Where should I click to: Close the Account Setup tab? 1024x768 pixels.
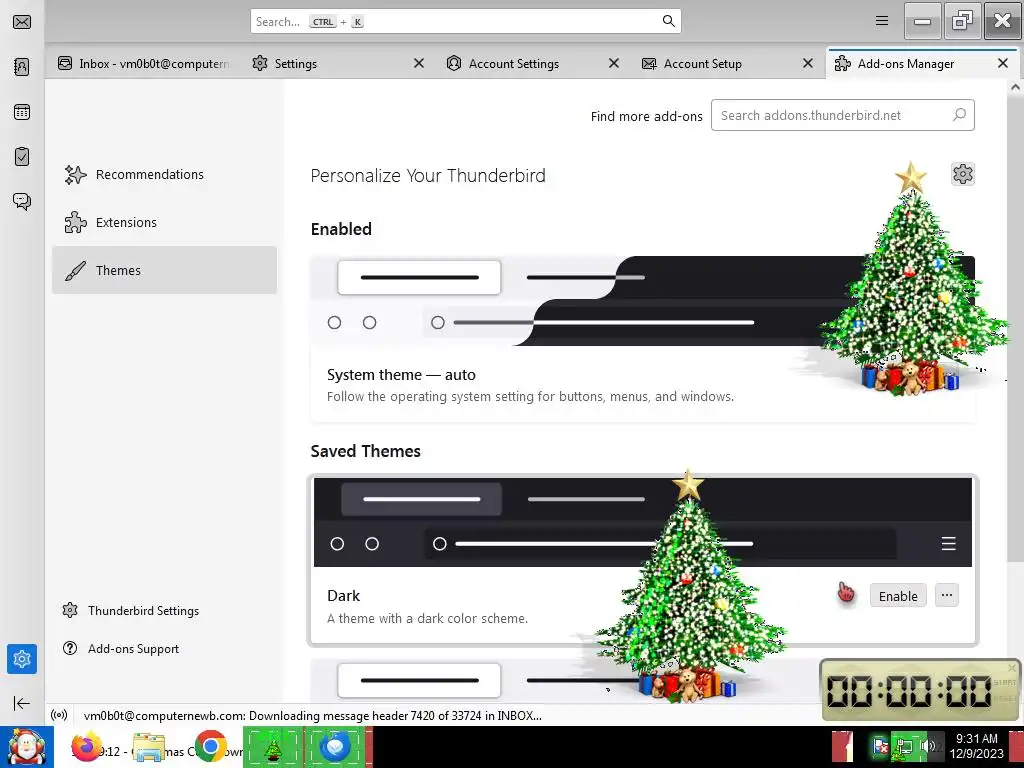point(808,63)
